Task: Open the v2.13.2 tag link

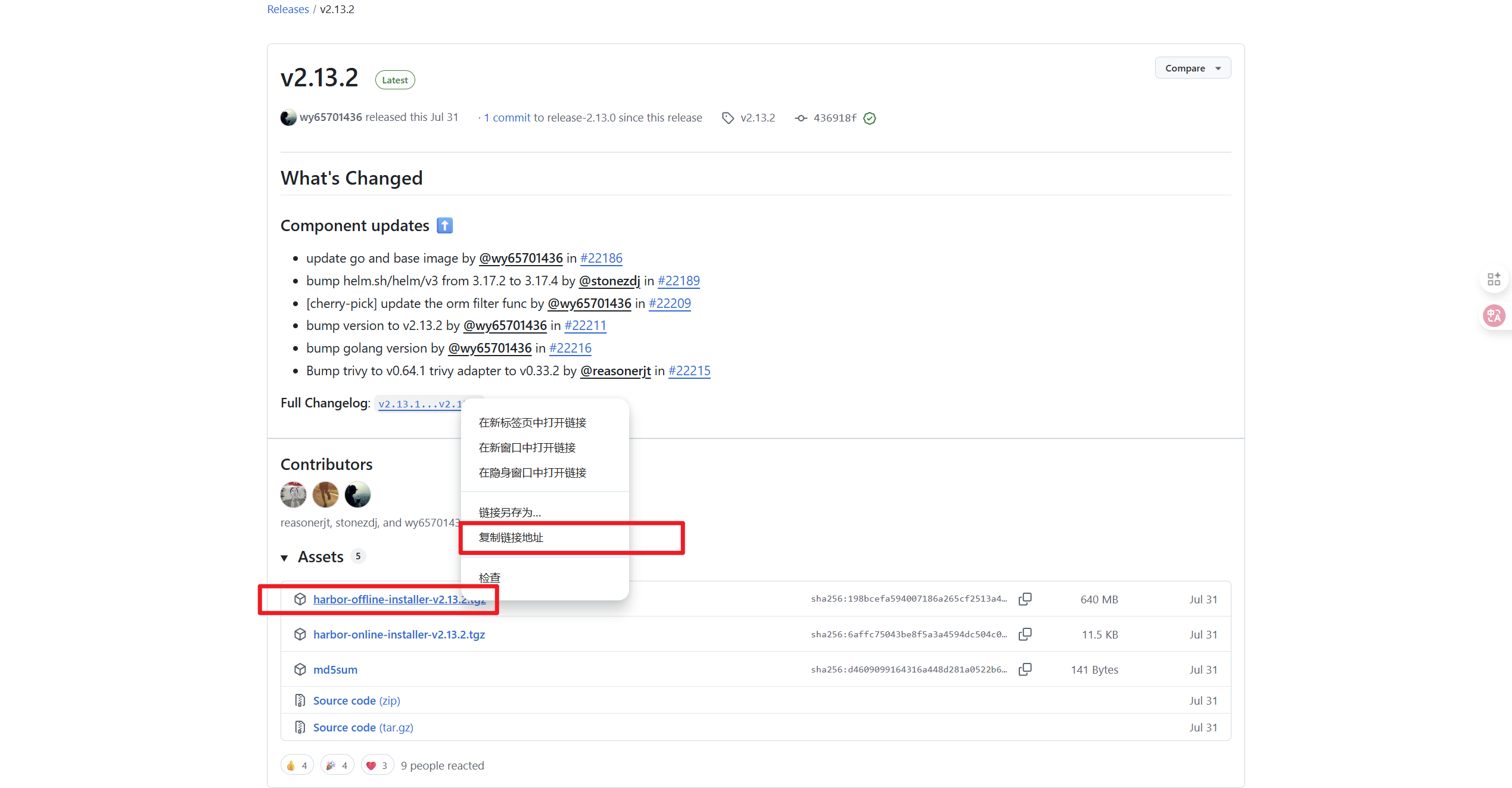Action: point(758,117)
